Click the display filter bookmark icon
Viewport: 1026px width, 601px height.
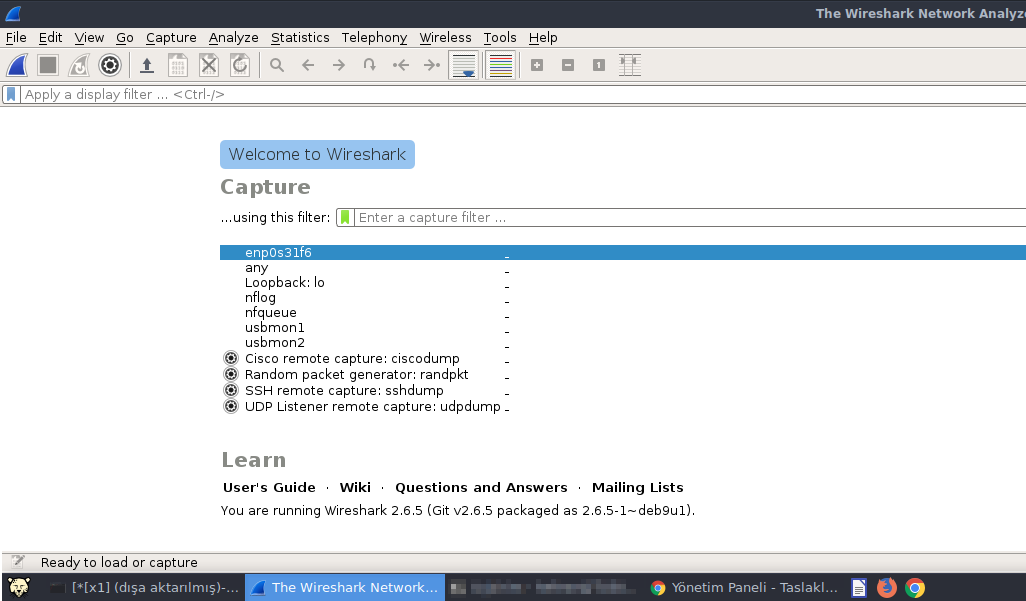pyautogui.click(x=11, y=94)
